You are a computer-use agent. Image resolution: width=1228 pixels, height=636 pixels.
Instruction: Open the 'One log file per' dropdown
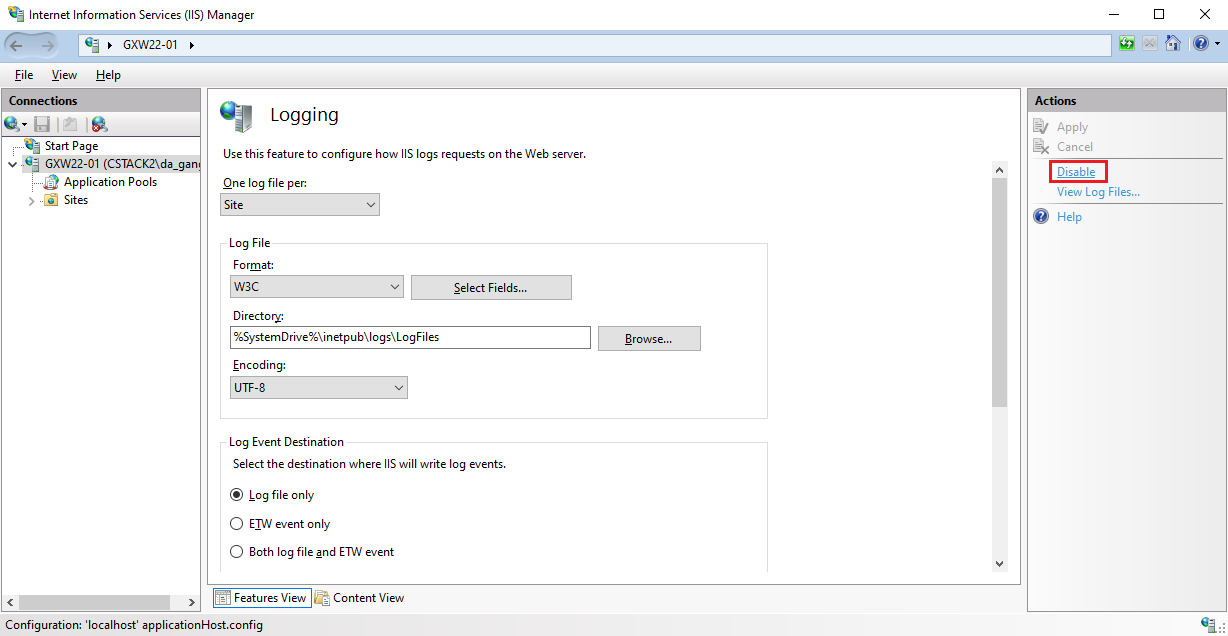point(300,205)
